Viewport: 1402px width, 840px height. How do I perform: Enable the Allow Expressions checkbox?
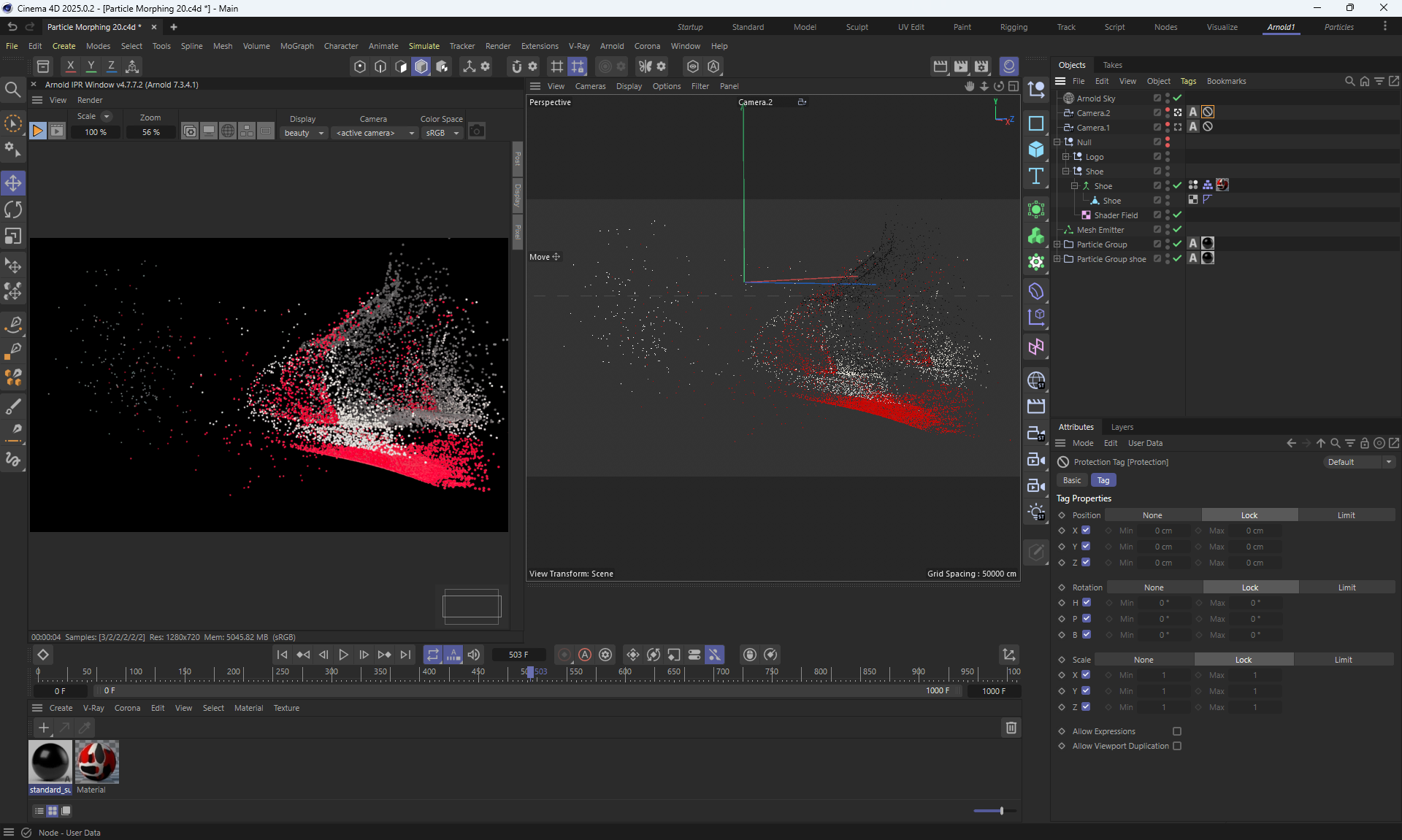(1176, 731)
